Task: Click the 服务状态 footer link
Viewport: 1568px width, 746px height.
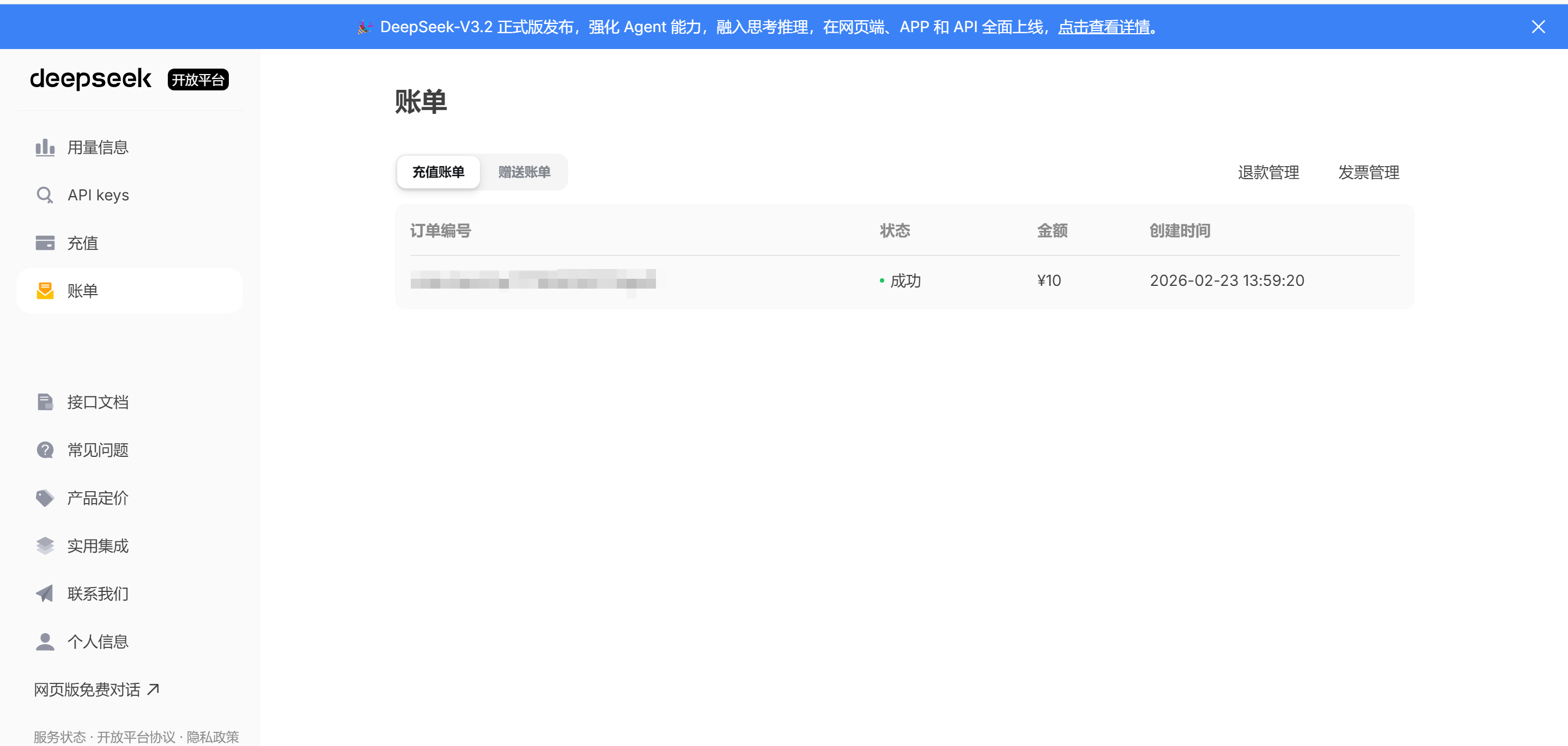Action: pyautogui.click(x=59, y=737)
